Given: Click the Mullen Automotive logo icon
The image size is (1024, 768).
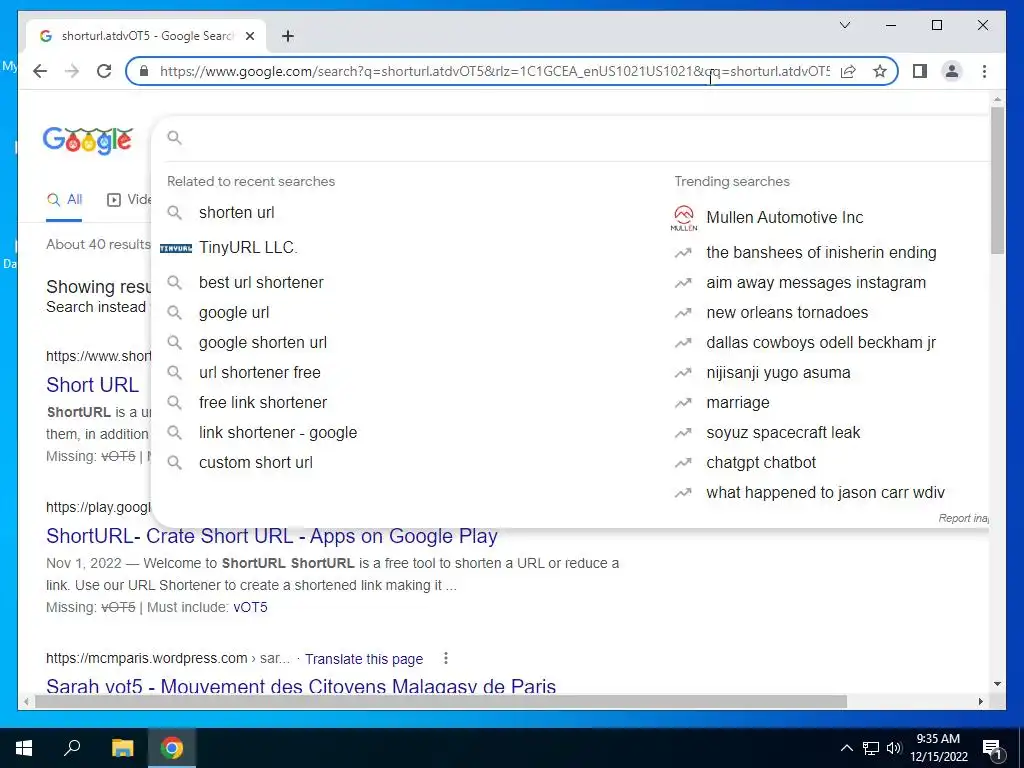Looking at the screenshot, I should point(683,217).
